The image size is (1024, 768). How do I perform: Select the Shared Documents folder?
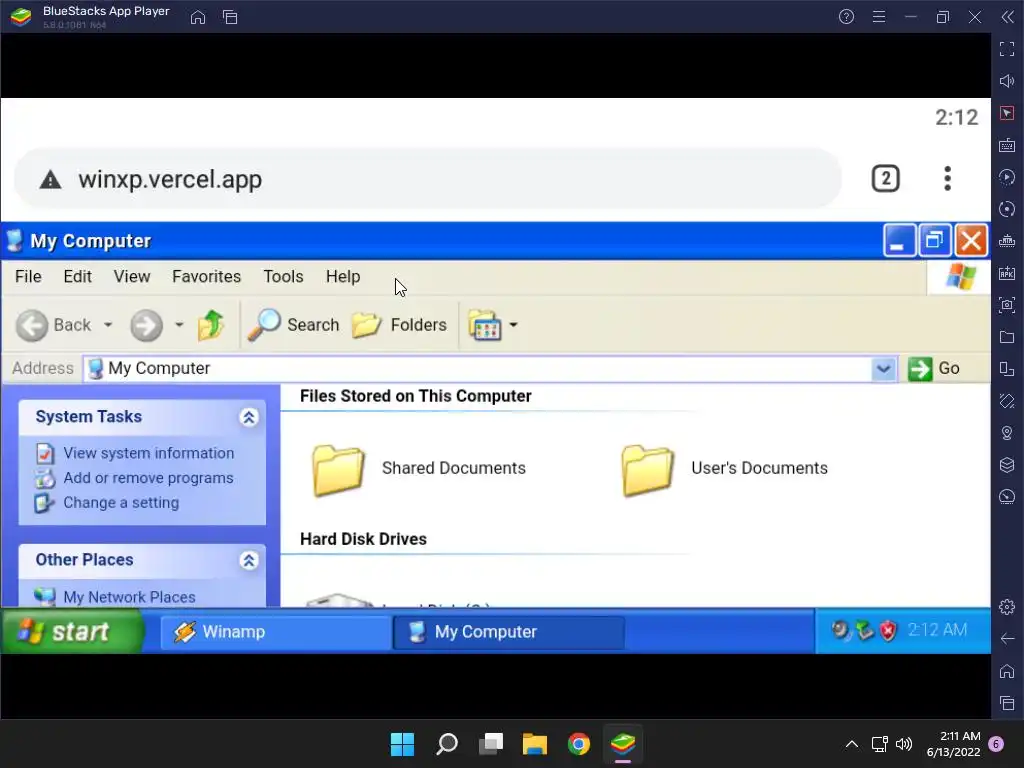tap(419, 468)
